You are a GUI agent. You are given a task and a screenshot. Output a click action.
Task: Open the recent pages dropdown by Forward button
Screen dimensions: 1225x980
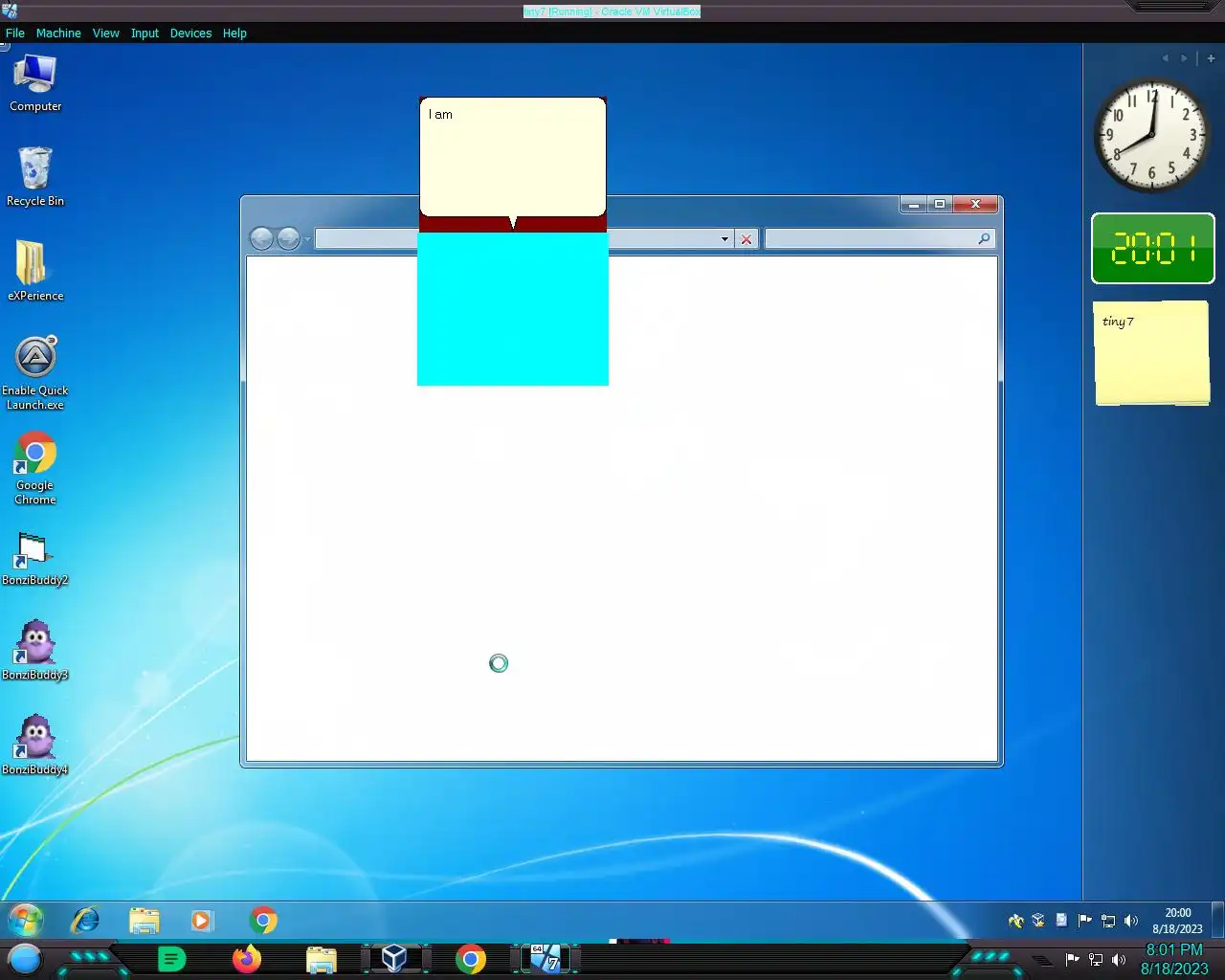[307, 239]
